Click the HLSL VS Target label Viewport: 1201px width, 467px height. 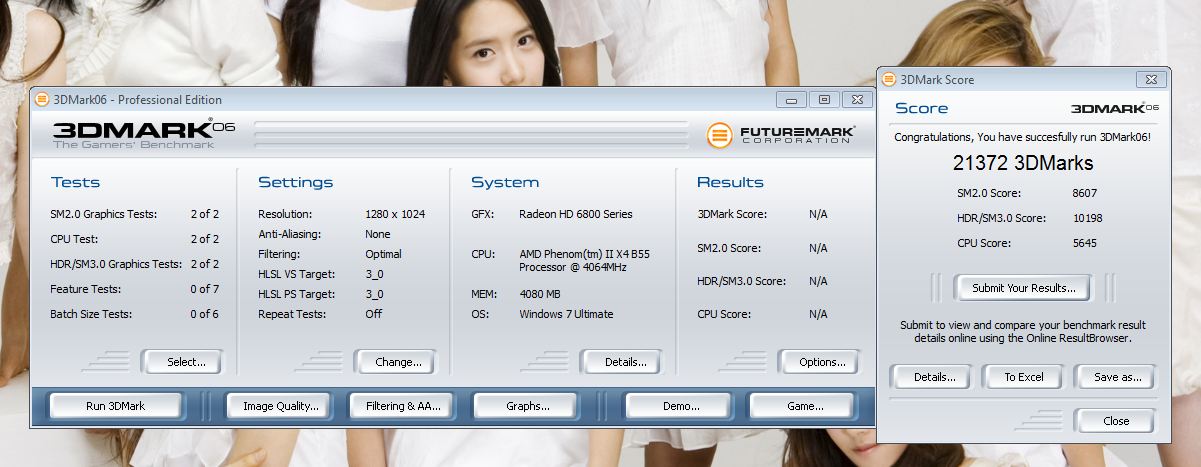(296, 274)
